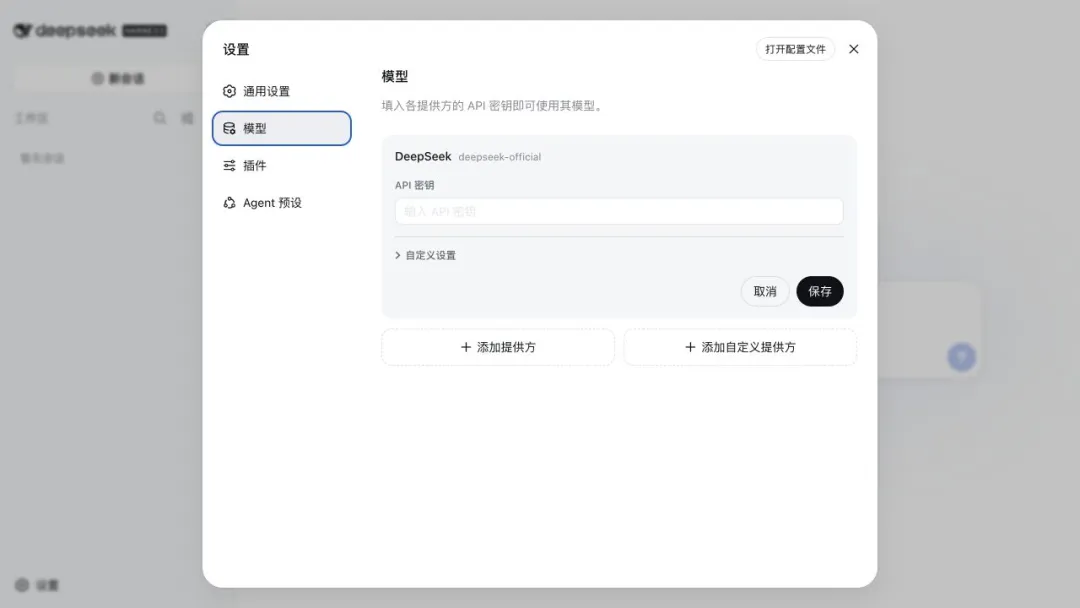Click the DeepSeek provider name

tap(423, 156)
